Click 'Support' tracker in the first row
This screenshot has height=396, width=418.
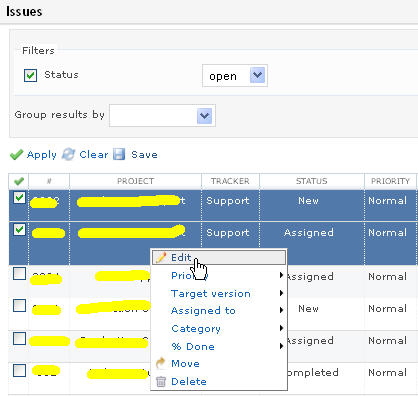tap(228, 201)
